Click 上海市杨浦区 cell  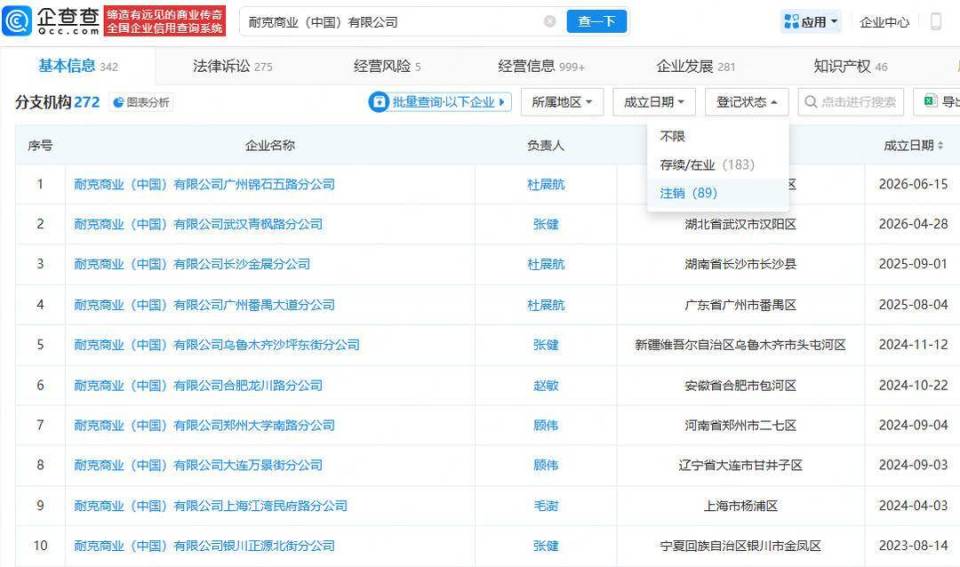click(x=740, y=505)
